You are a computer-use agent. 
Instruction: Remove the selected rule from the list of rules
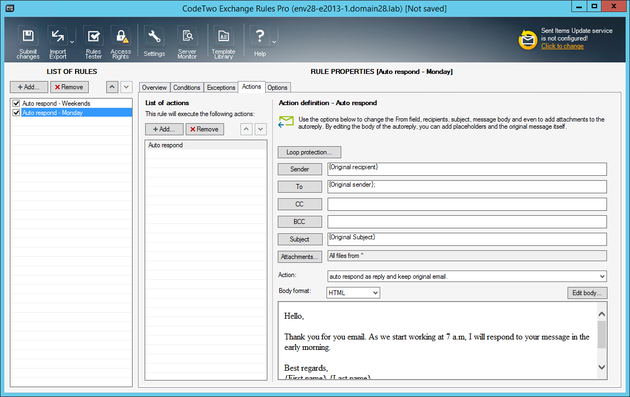69,87
